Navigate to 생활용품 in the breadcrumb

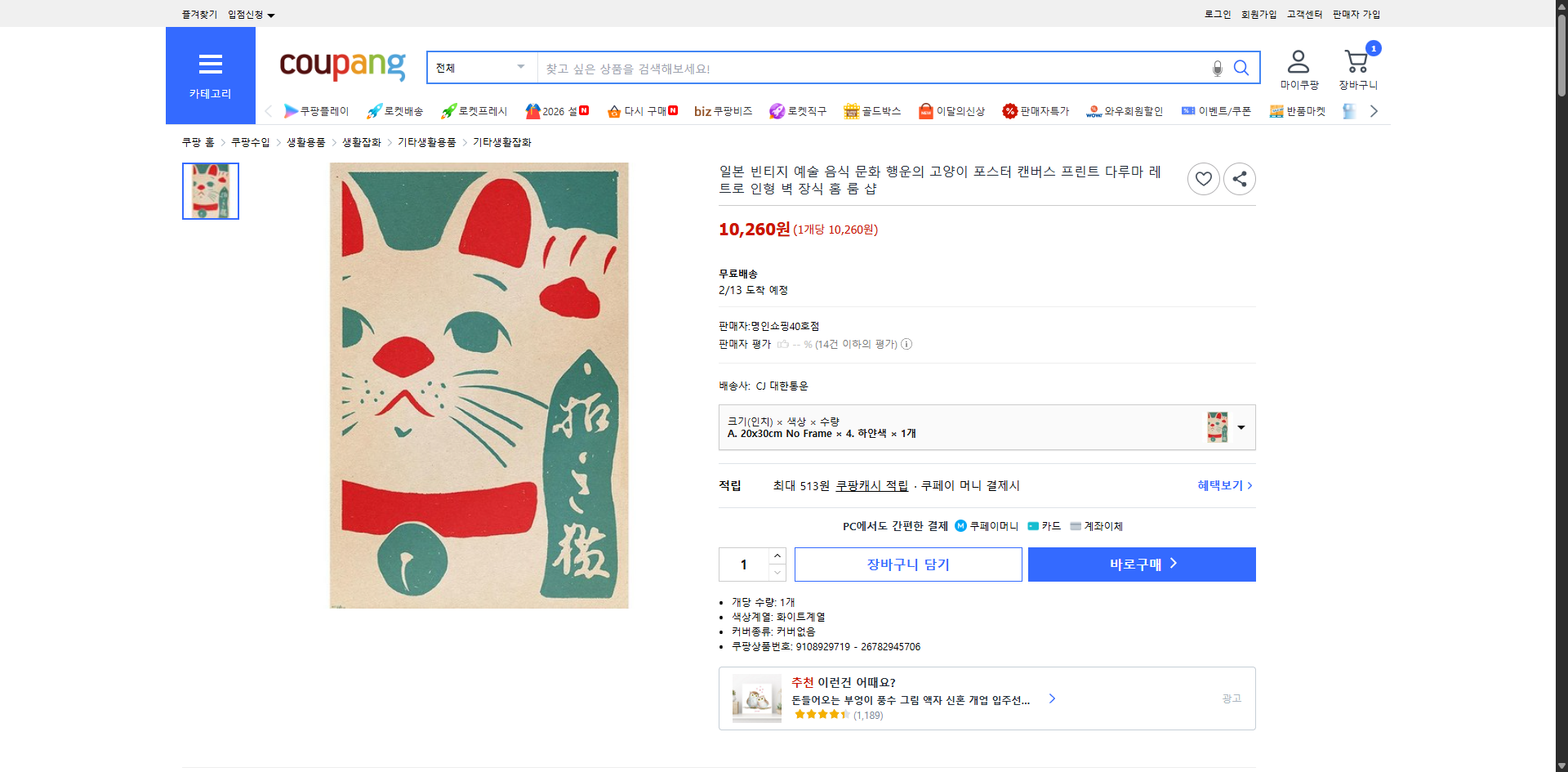(306, 141)
